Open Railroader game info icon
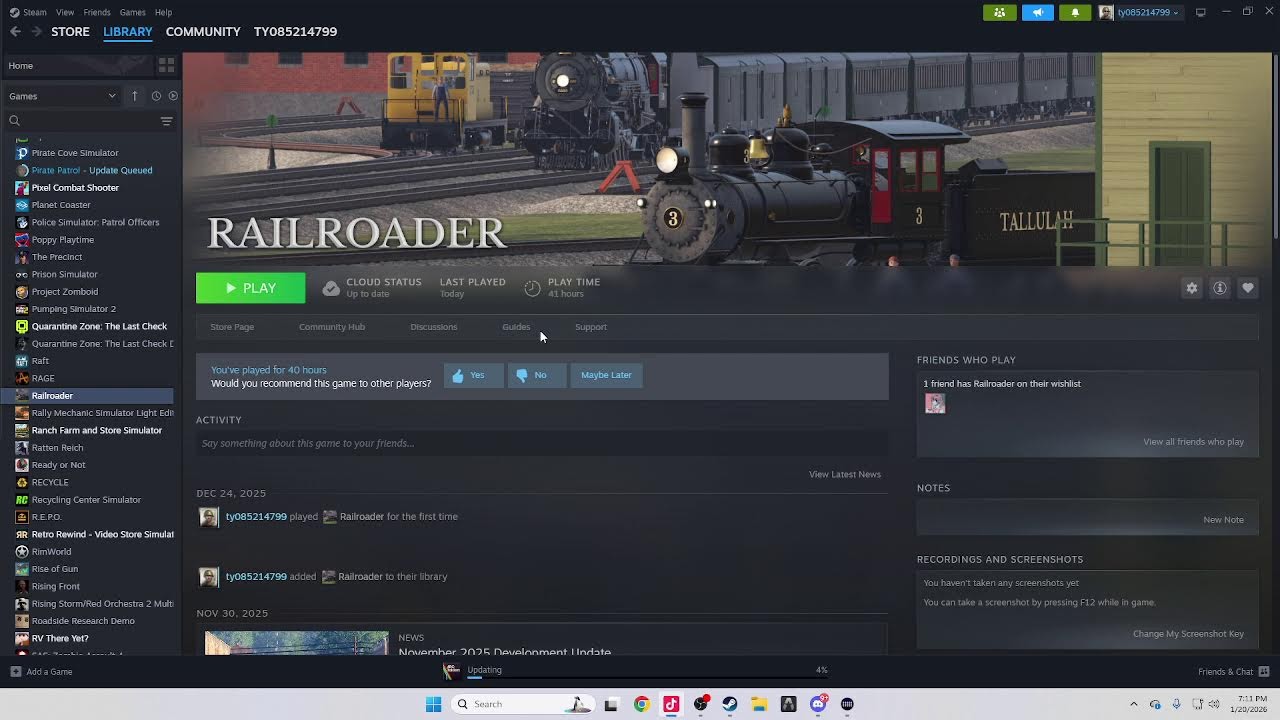1280x720 pixels. coord(1219,288)
